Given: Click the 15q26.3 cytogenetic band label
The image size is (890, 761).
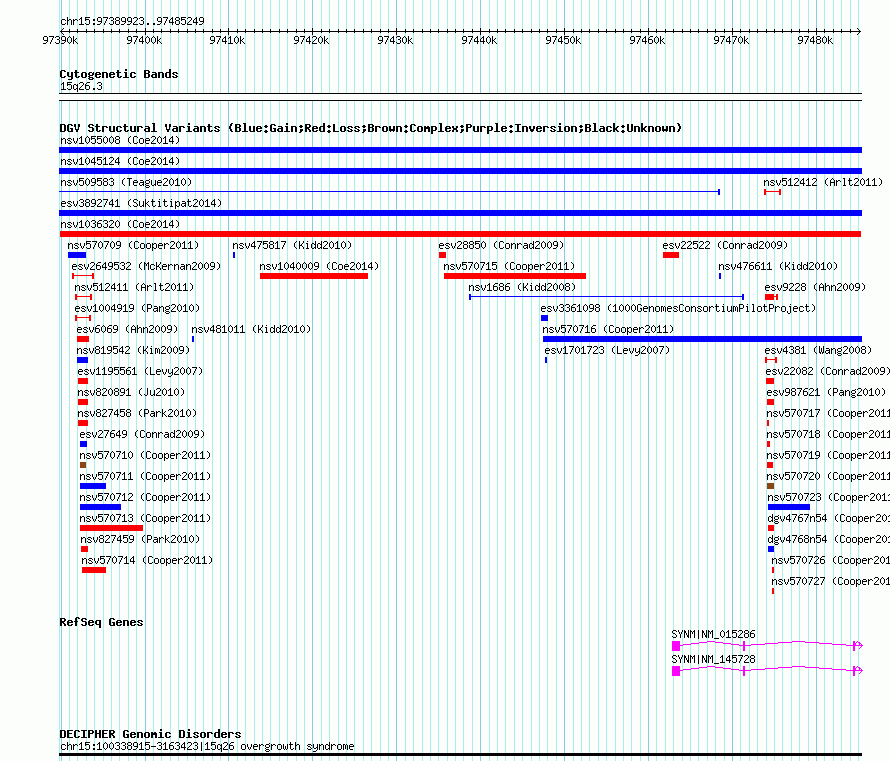Looking at the screenshot, I should (81, 86).
